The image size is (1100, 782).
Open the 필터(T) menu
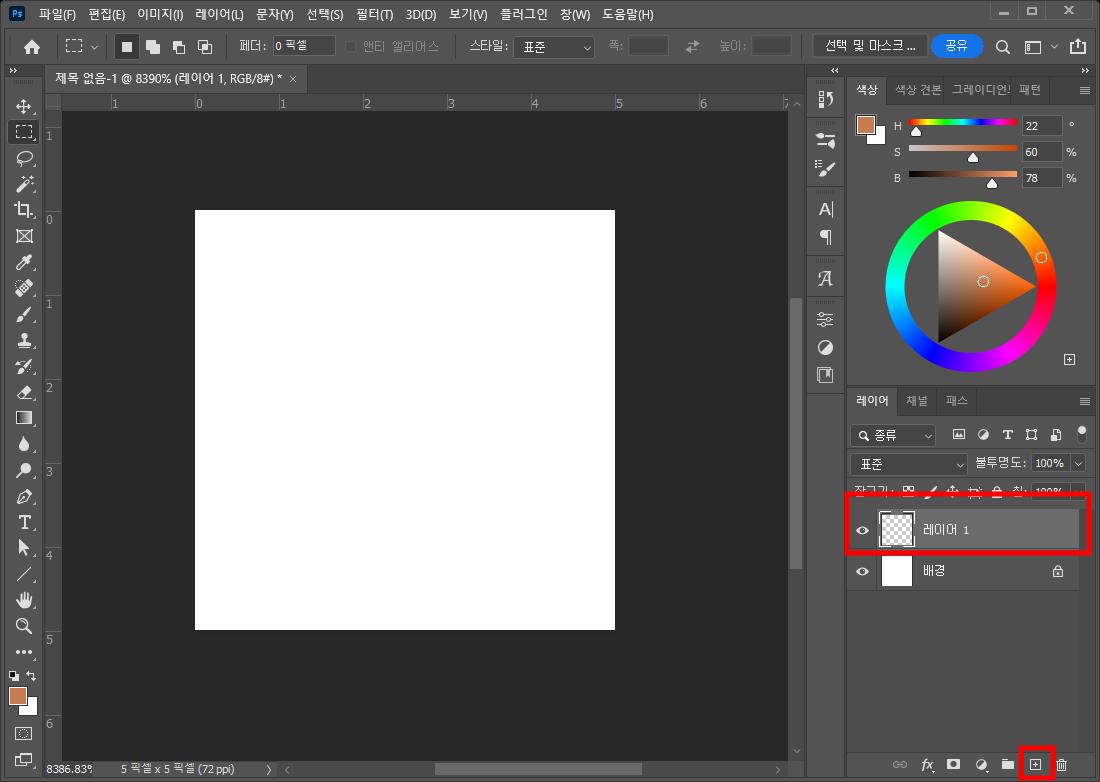tap(375, 14)
